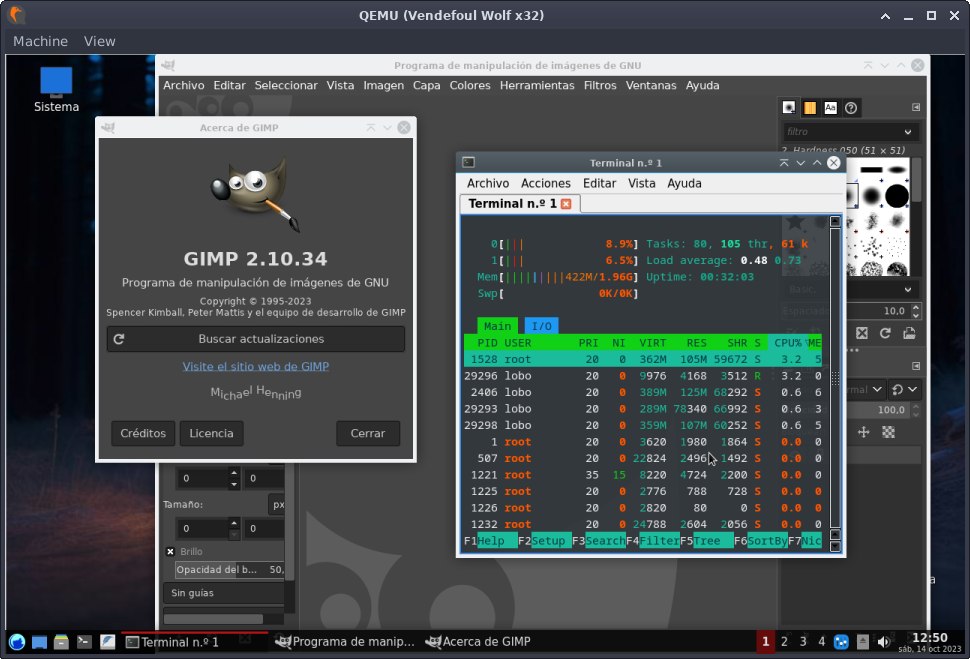The image size is (970, 659).
Task: Click Cerrar button in About dialog
Action: [368, 433]
